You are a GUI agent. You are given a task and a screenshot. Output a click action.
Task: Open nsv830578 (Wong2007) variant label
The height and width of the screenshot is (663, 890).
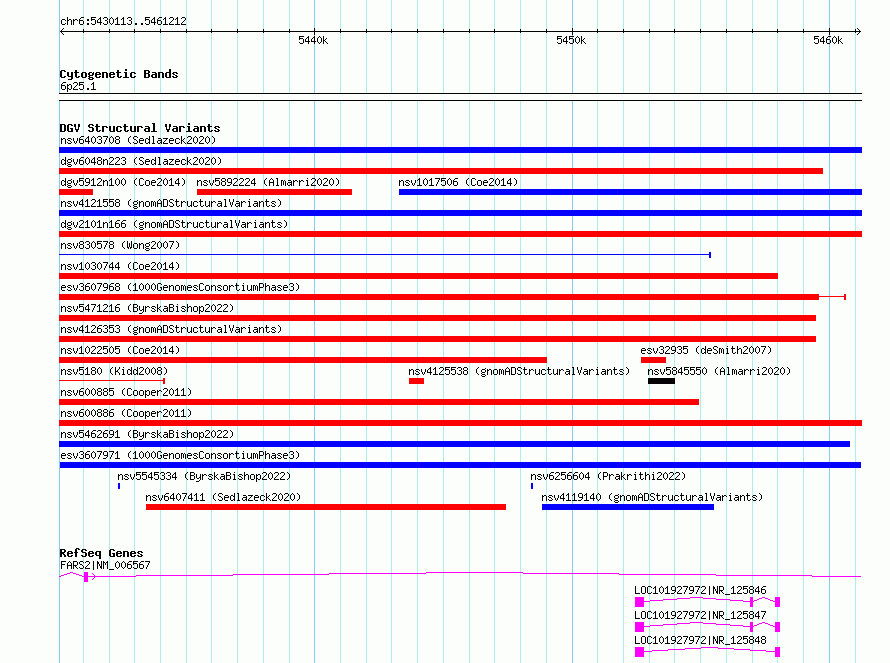pos(120,245)
